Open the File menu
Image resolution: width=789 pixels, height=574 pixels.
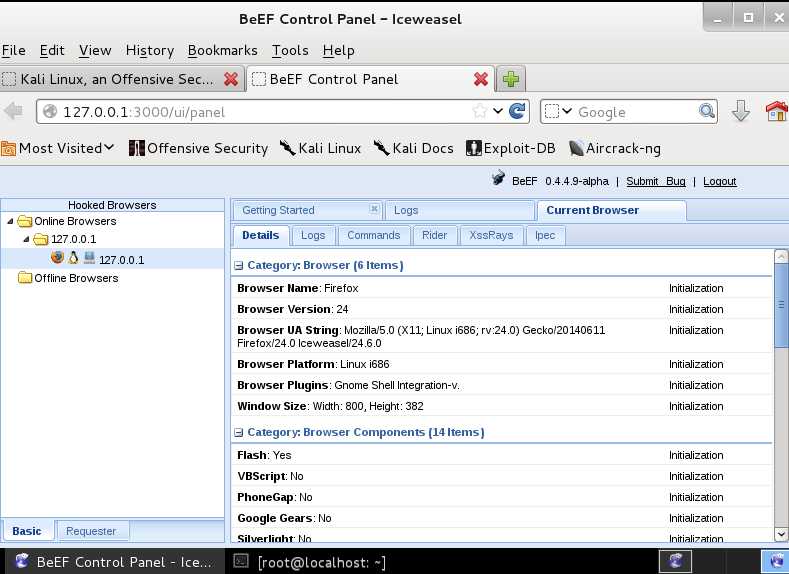click(14, 50)
